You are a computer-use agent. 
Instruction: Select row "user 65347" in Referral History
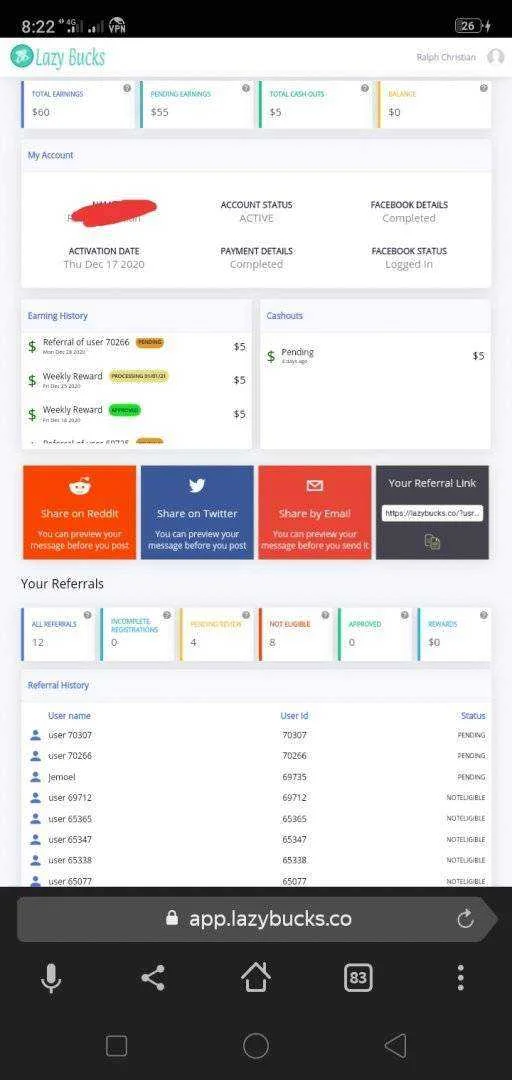[x=256, y=840]
